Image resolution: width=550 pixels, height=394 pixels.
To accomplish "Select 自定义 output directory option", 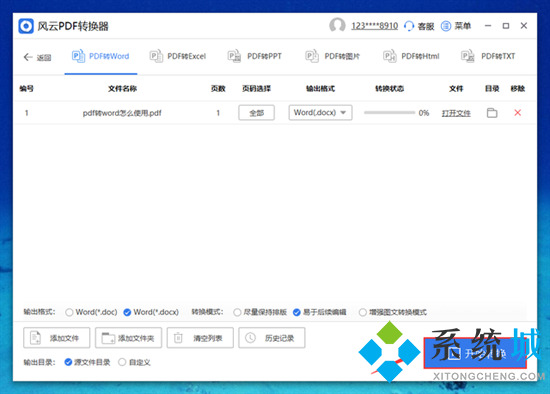I will click(122, 362).
